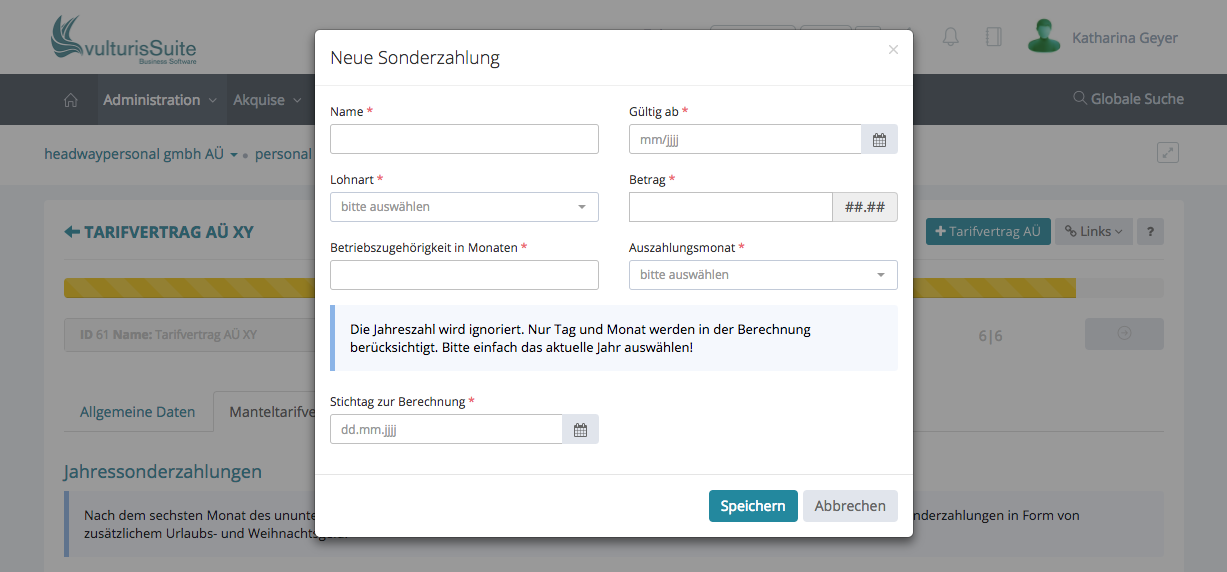Focus the Betrag amount field
Viewport: 1227px width, 572px height.
(x=730, y=207)
